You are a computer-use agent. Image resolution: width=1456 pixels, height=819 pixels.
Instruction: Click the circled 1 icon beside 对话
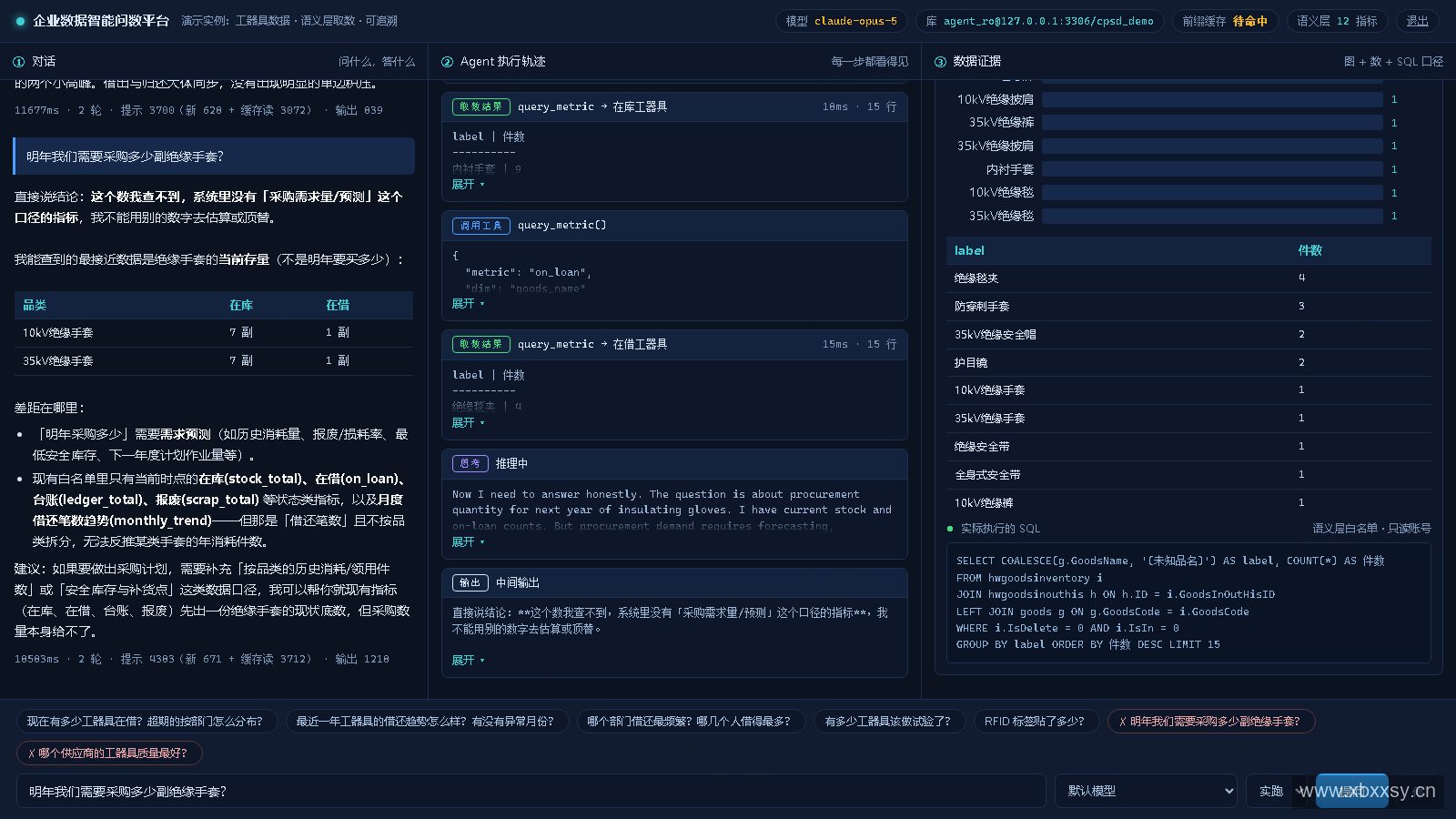coord(19,62)
